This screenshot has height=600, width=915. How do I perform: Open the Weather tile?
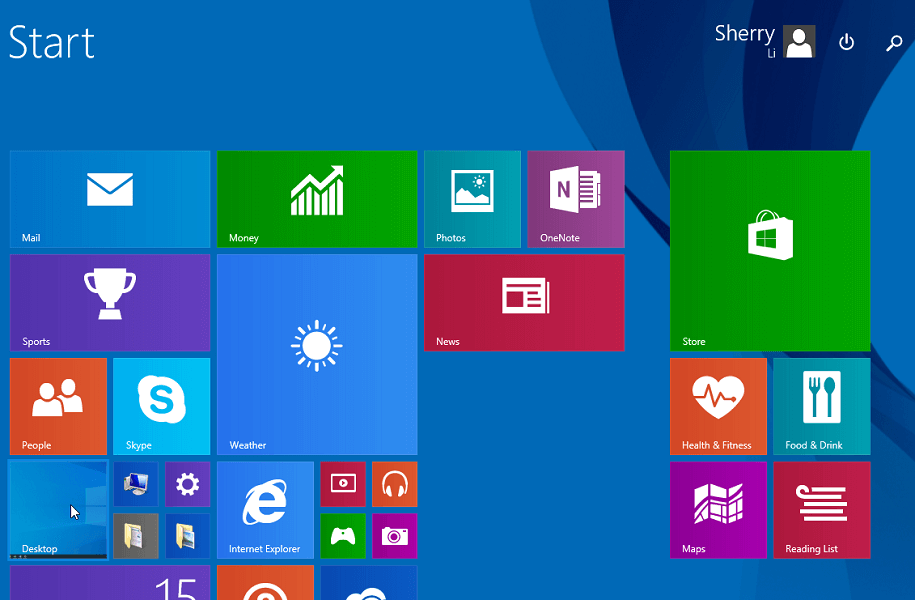(317, 354)
